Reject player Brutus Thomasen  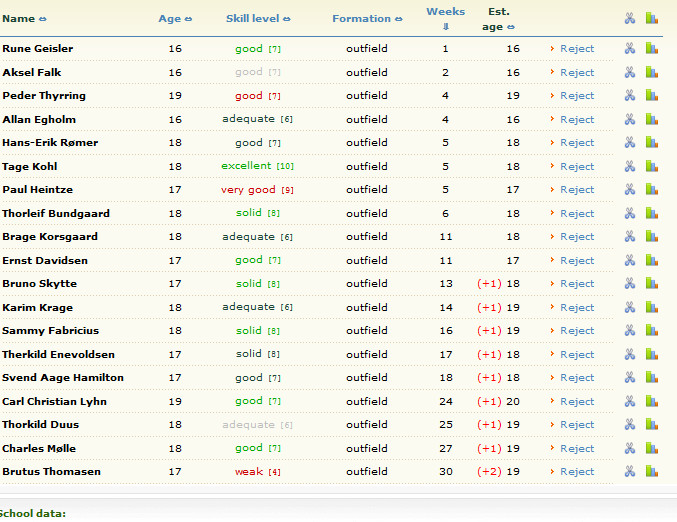click(577, 472)
